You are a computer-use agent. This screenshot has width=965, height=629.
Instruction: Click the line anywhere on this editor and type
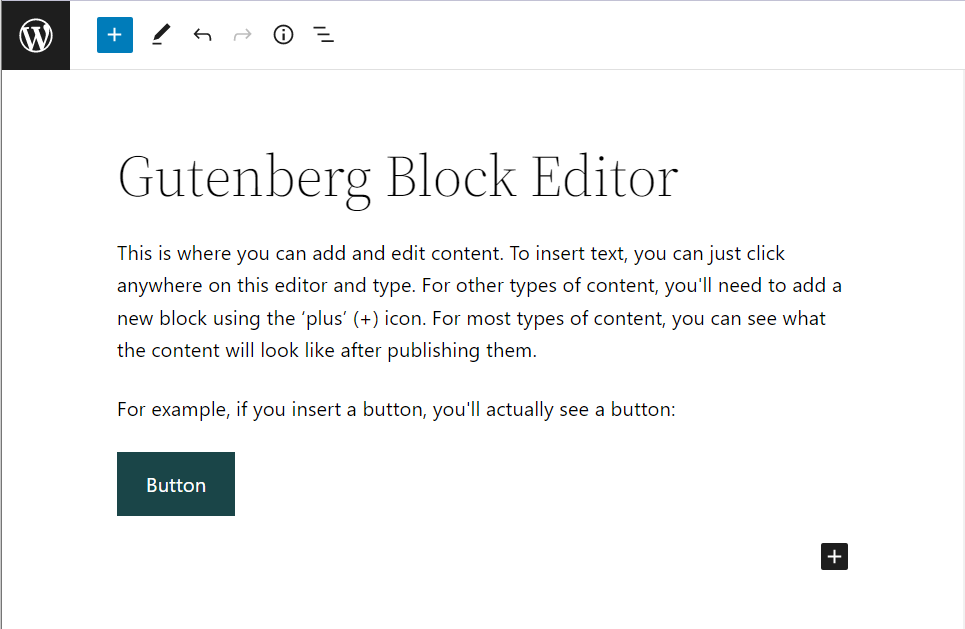pyautogui.click(x=266, y=286)
